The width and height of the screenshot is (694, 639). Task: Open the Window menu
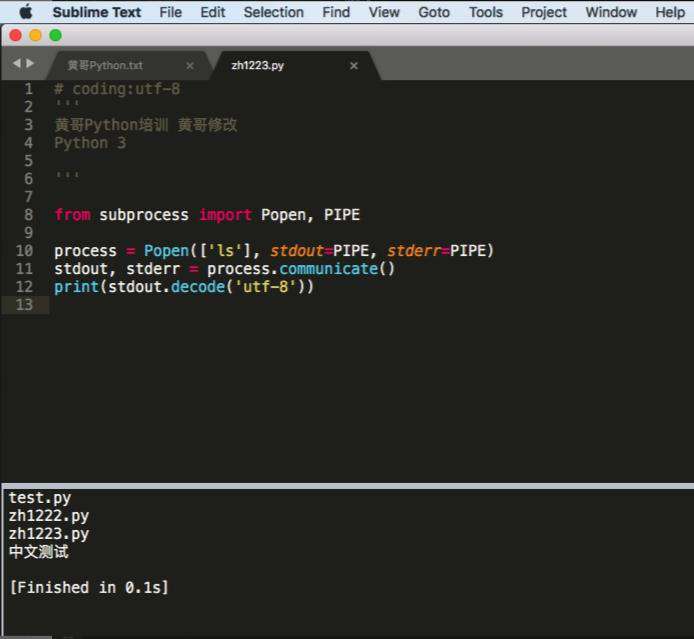click(611, 12)
